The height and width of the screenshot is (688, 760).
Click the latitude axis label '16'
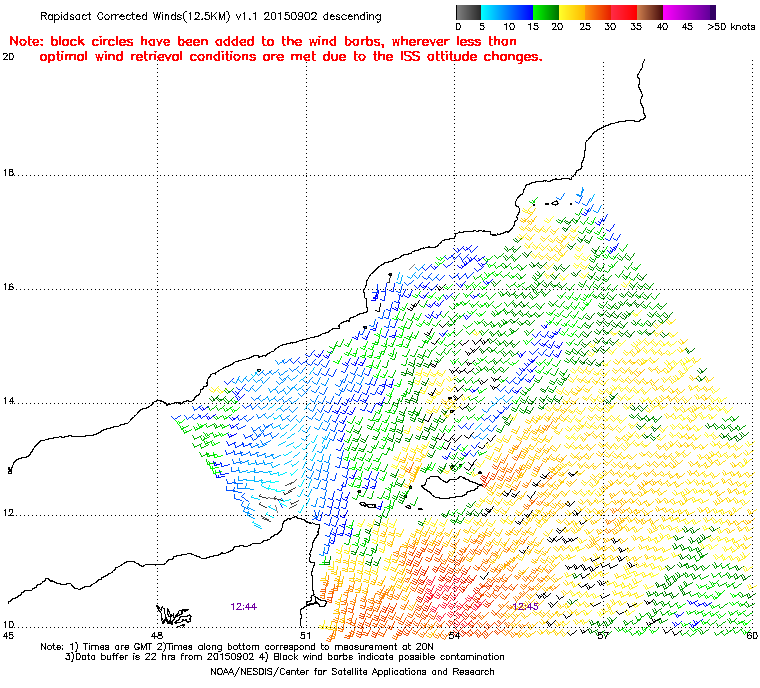8,287
